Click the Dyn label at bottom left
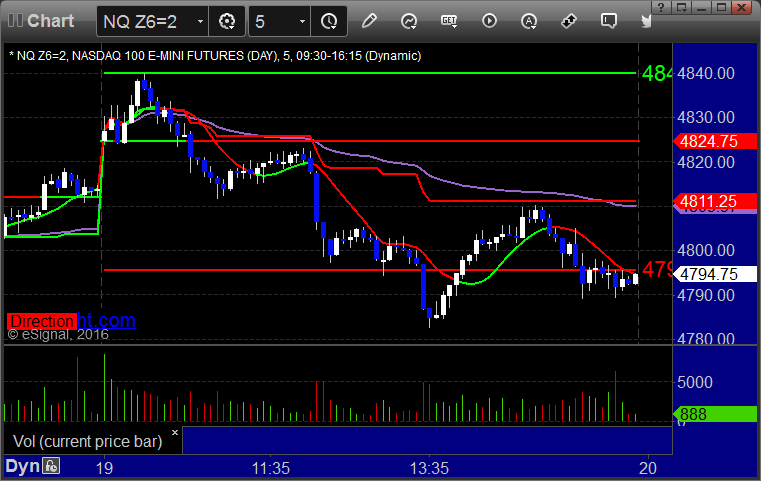The image size is (761, 481). coord(22,466)
